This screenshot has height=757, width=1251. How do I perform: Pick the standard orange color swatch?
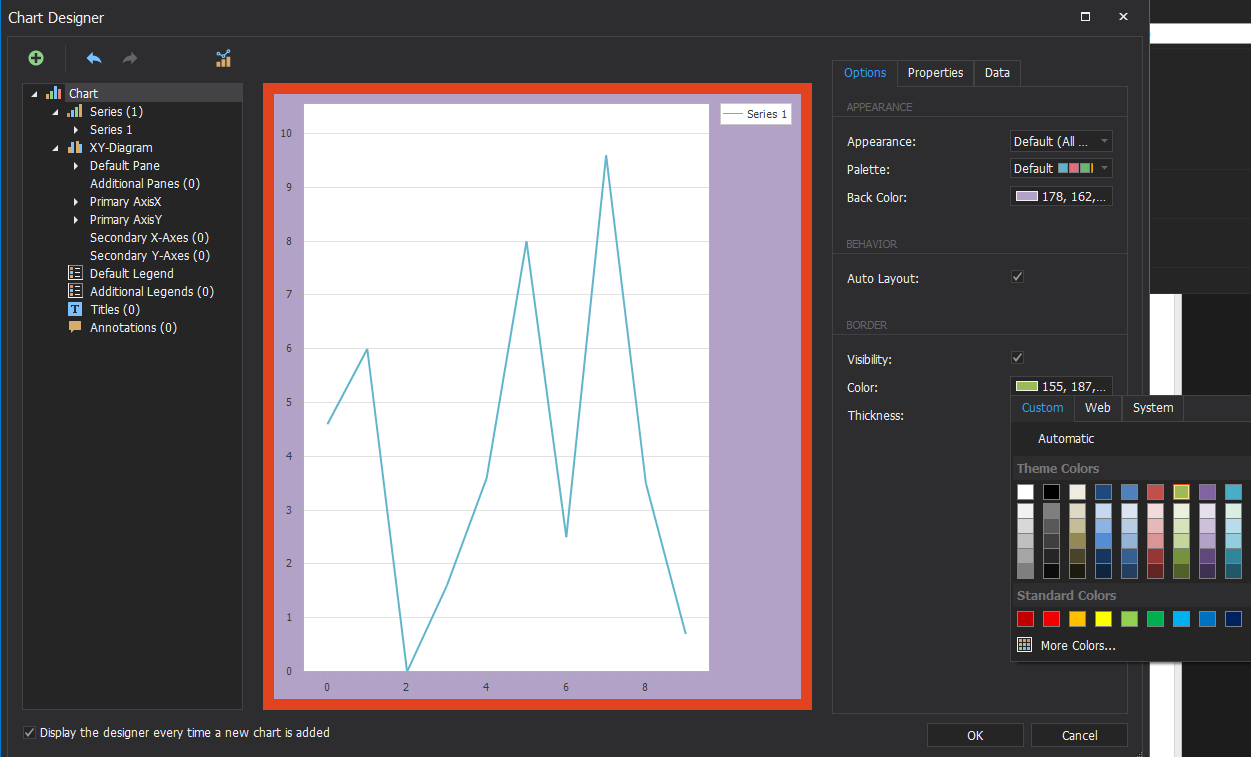coord(1077,619)
